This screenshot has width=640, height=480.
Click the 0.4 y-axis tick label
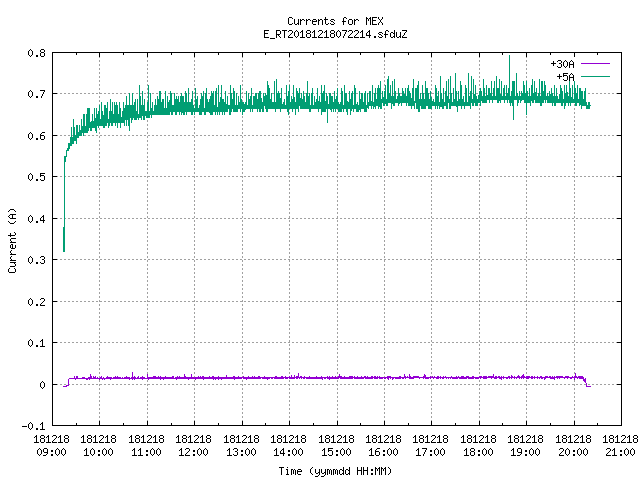(x=36, y=219)
